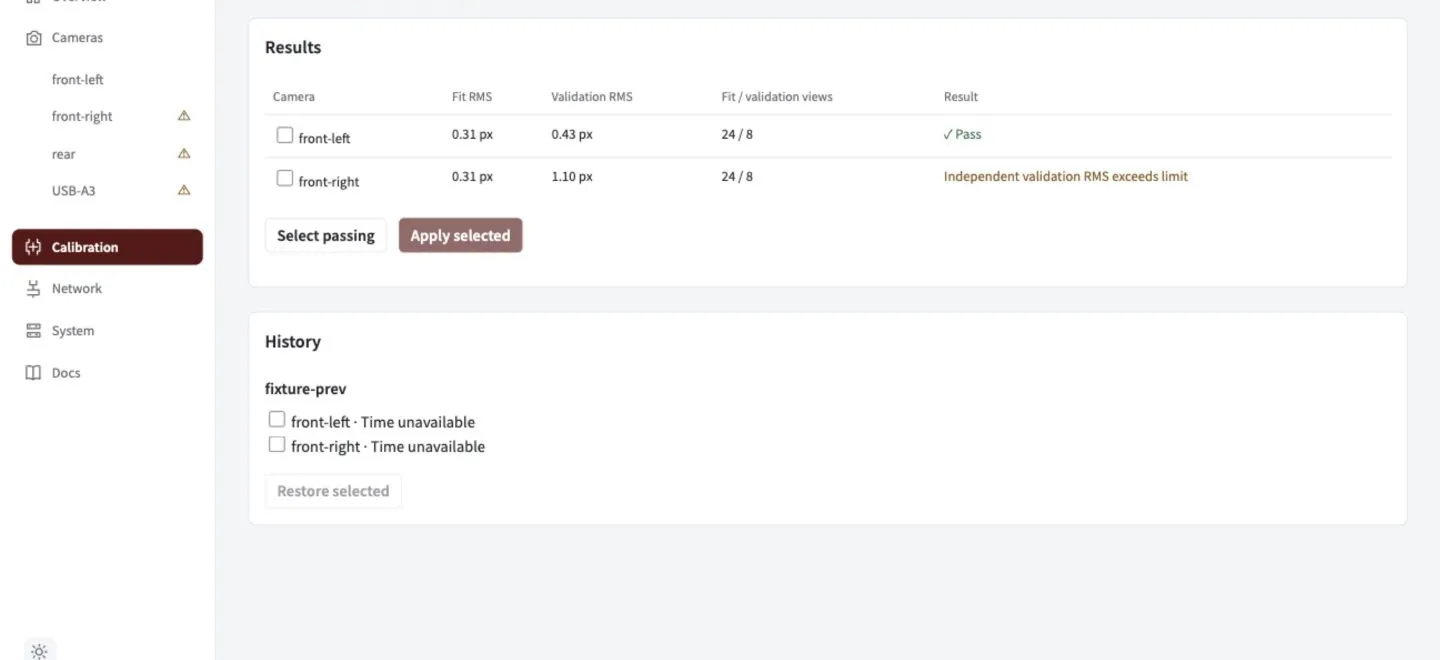The width and height of the screenshot is (1440, 660).
Task: Click the warning triangle next to rear
Action: (184, 154)
